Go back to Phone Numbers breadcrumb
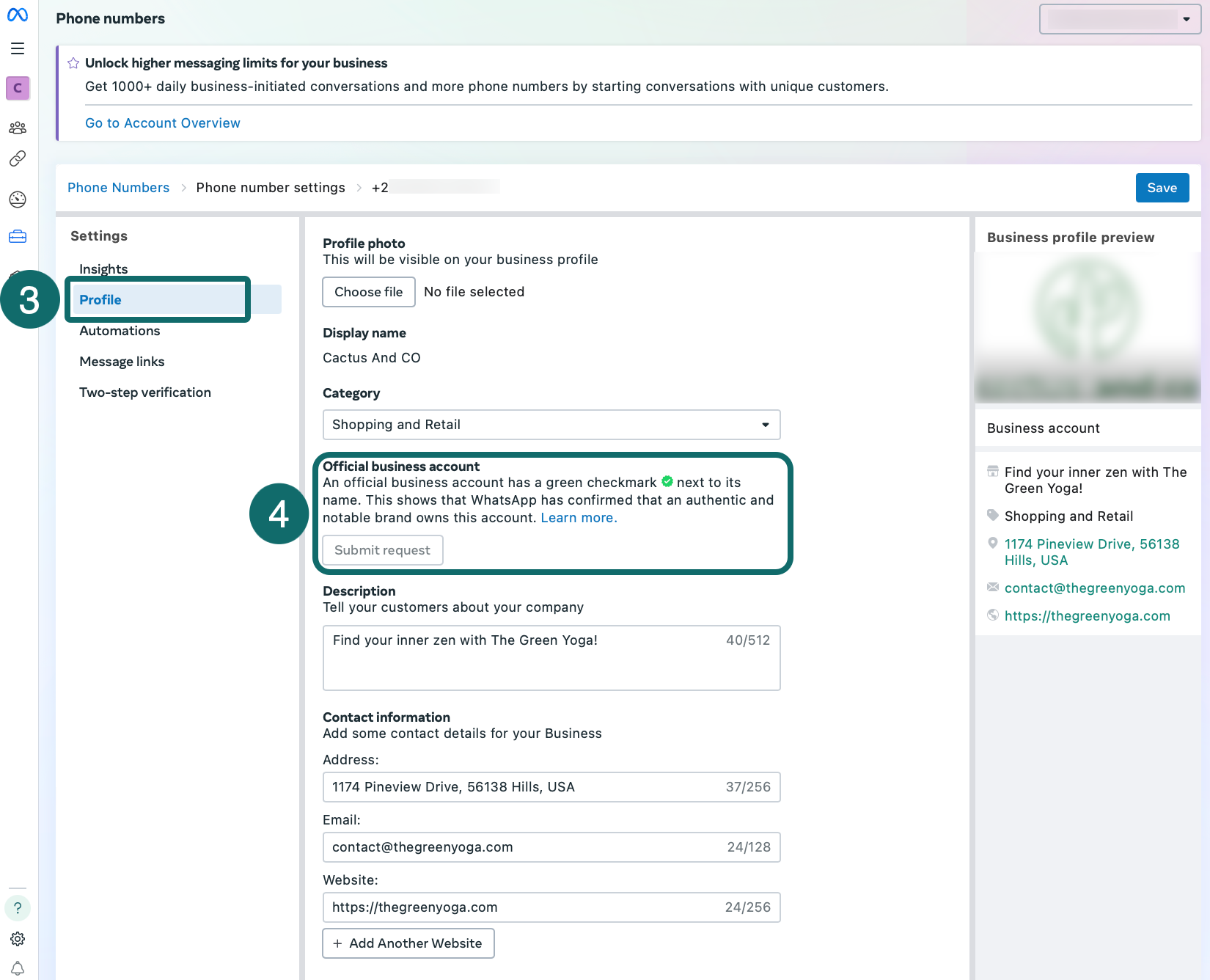 coord(119,188)
